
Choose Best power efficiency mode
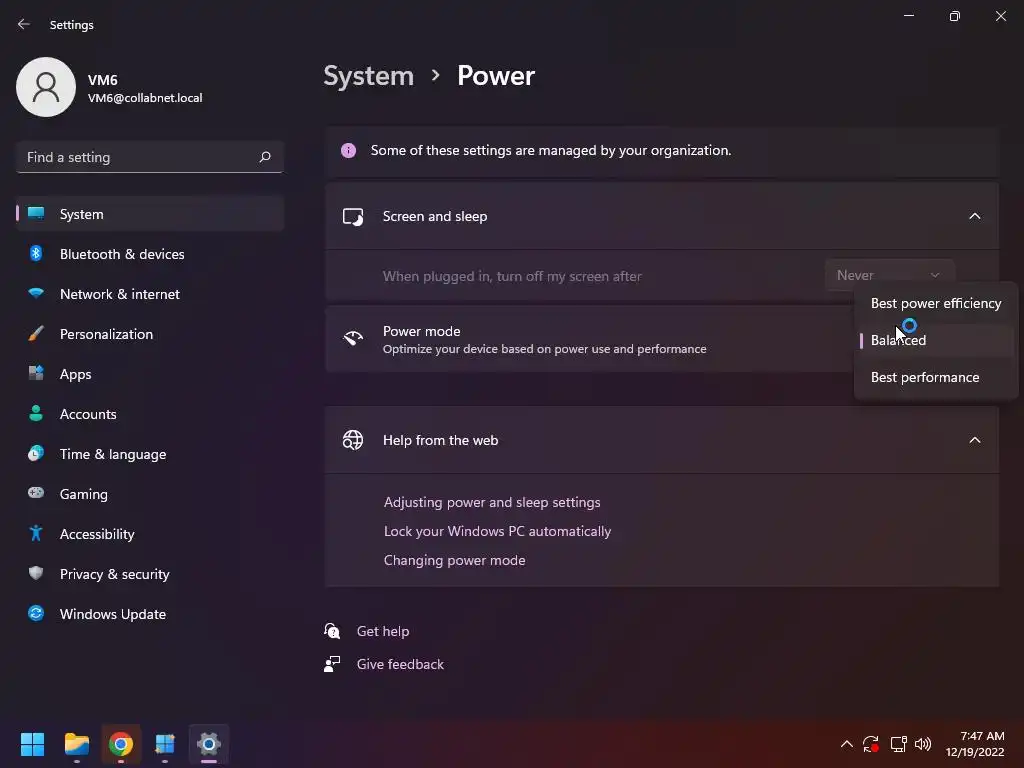click(936, 303)
